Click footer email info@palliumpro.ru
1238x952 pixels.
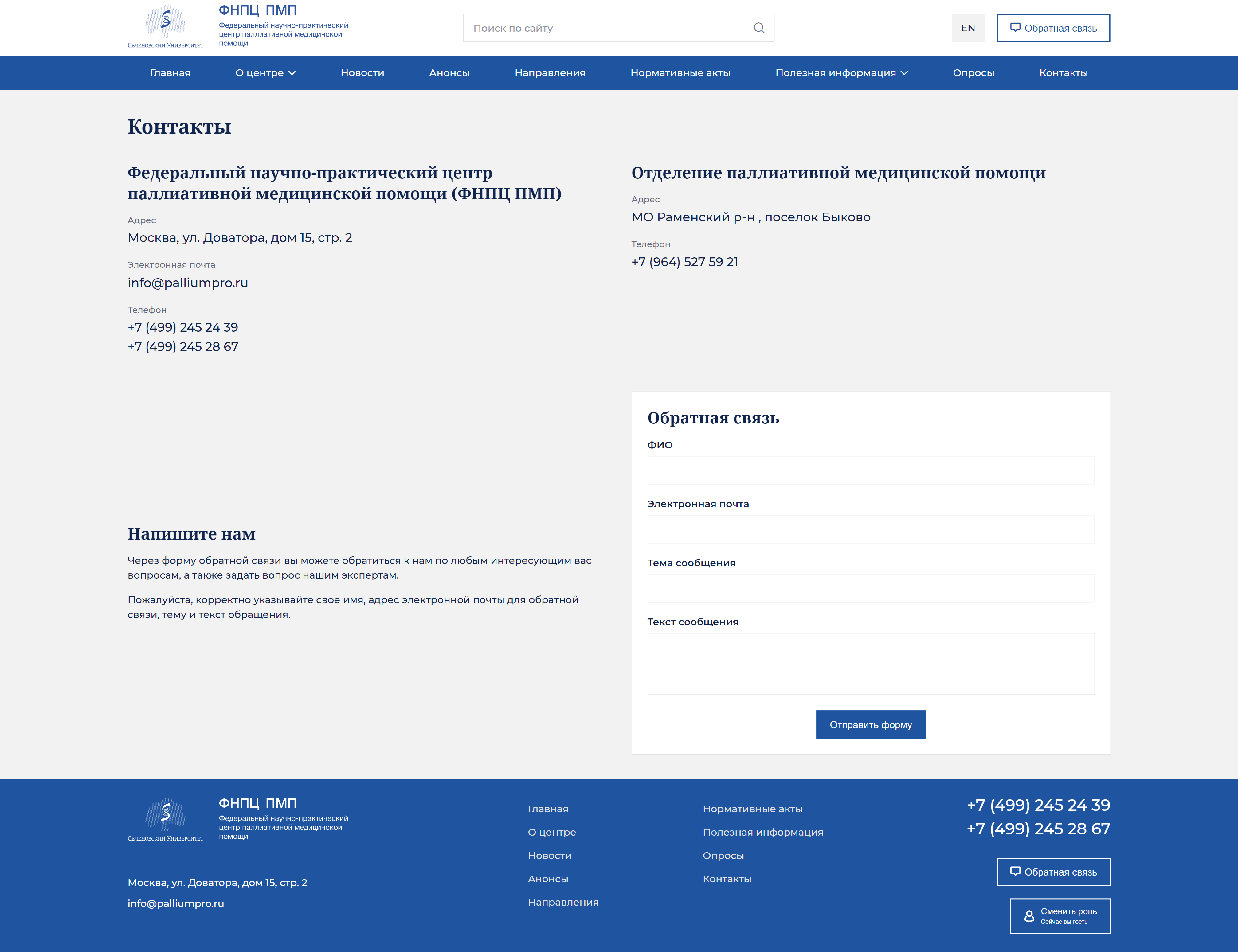[175, 903]
